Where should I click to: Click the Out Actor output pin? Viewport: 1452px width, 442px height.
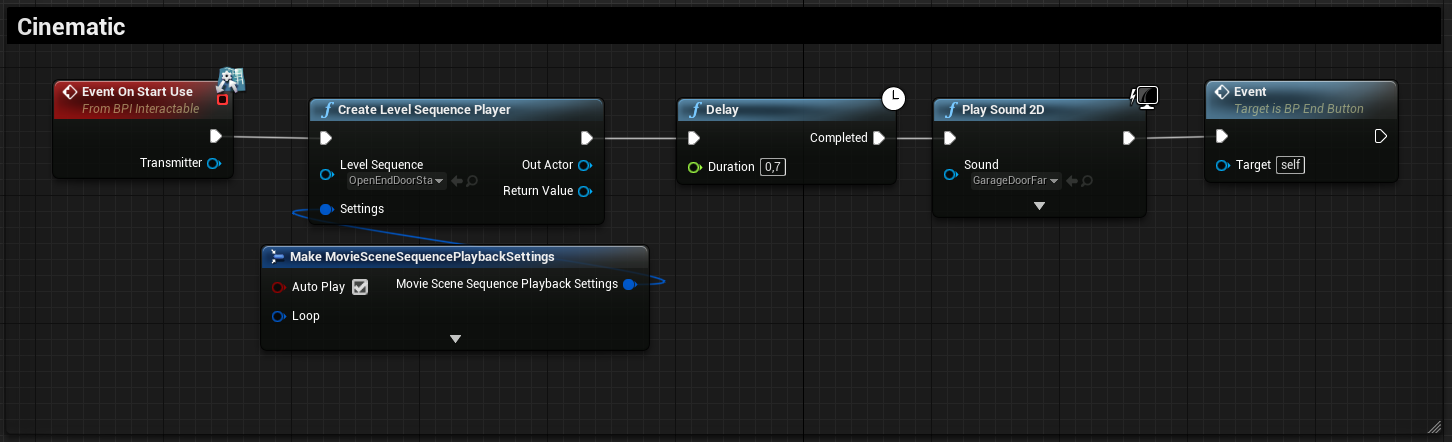pyautogui.click(x=585, y=165)
